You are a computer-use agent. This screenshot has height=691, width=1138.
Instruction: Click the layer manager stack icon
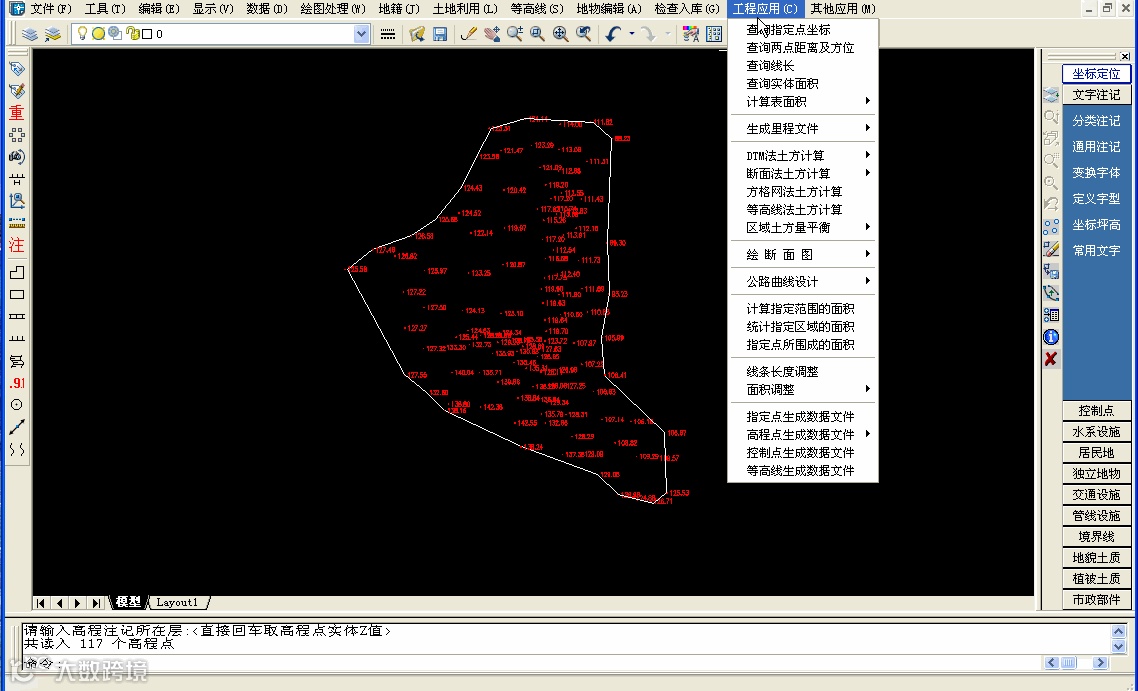30,33
